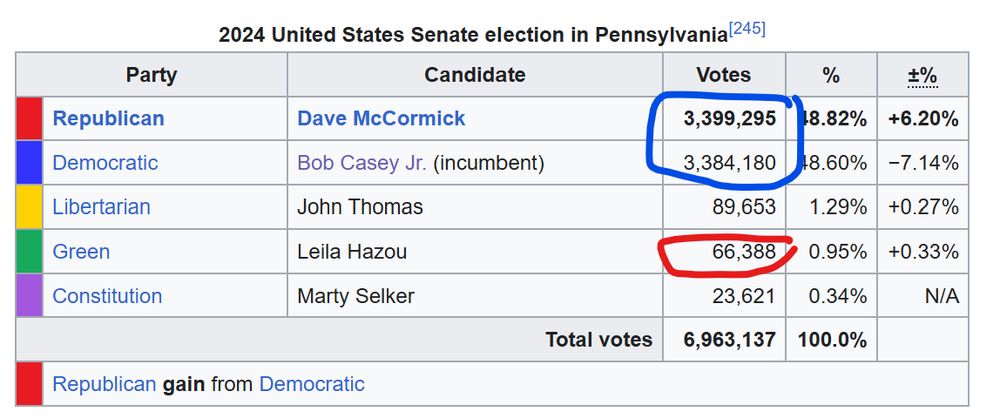The width and height of the screenshot is (1000, 418).
Task: Click Leila Hazou's vote count 66,388
Action: 744,251
